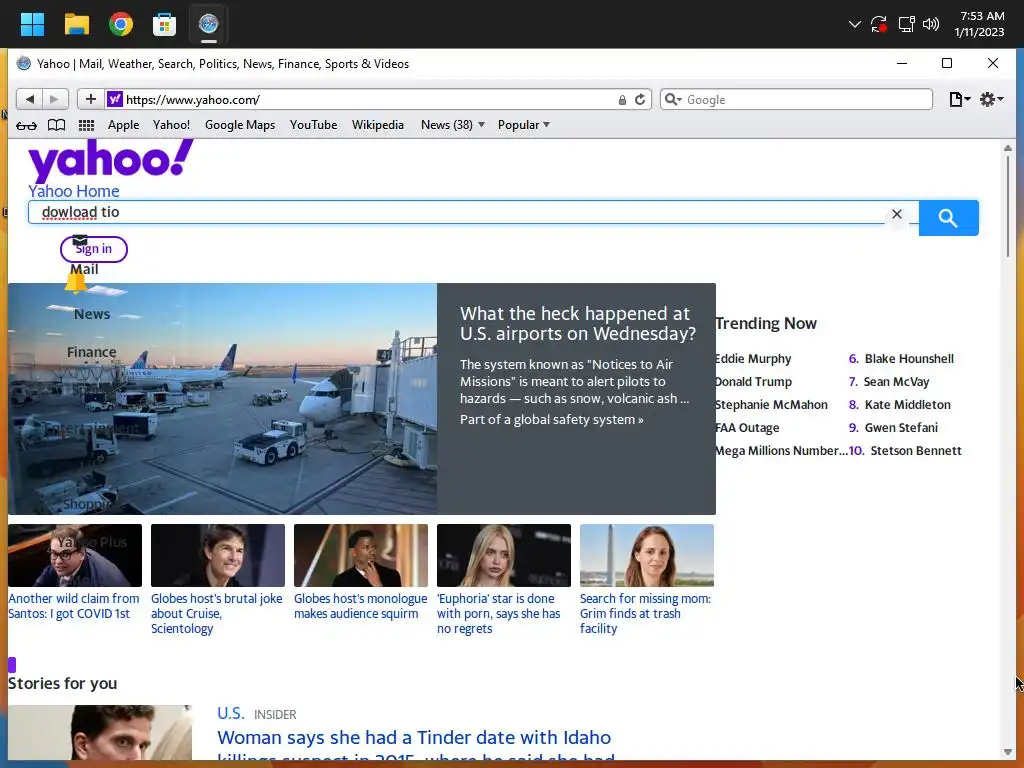Open trending topic Stephanie McMahon
This screenshot has height=768, width=1024.
(771, 404)
